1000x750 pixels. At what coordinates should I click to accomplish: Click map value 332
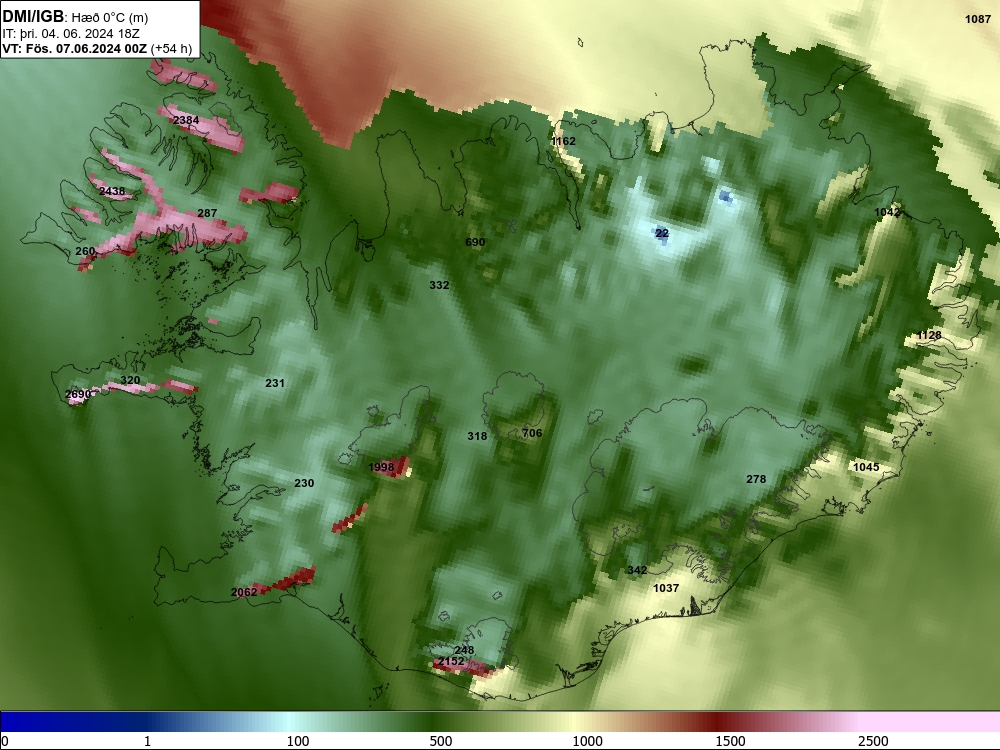click(439, 285)
